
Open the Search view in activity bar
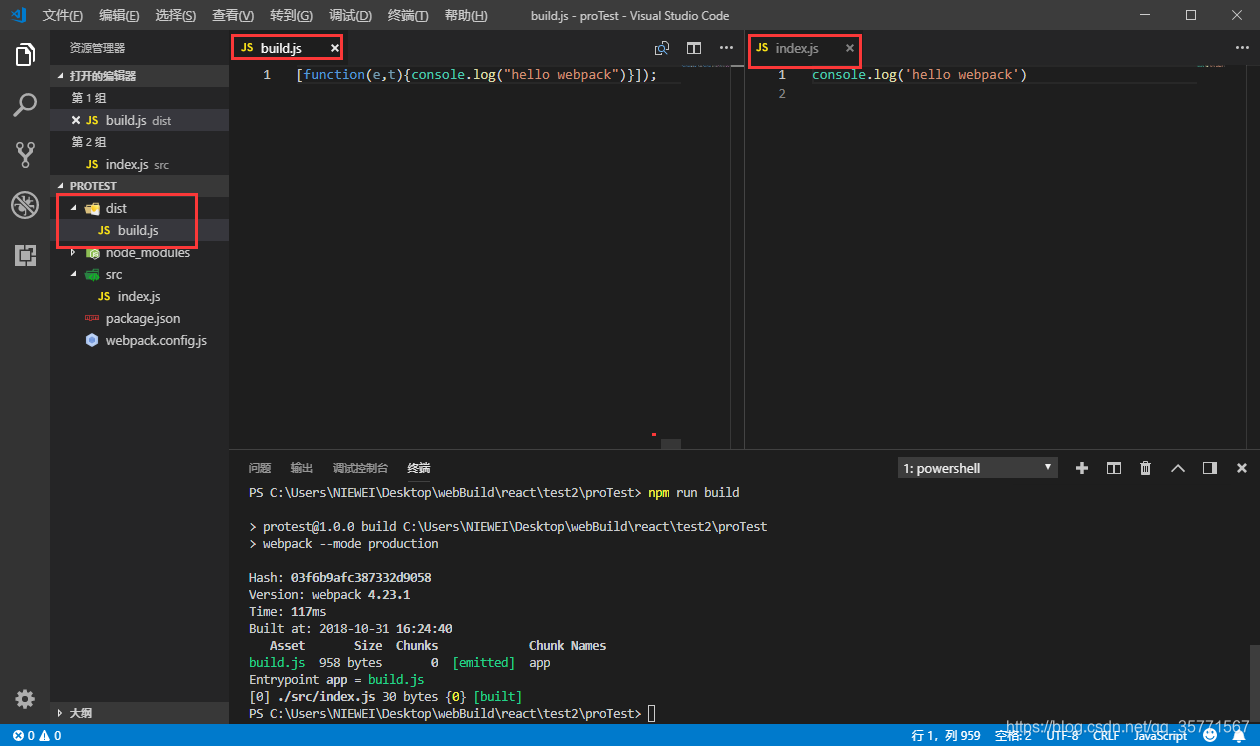(x=25, y=105)
